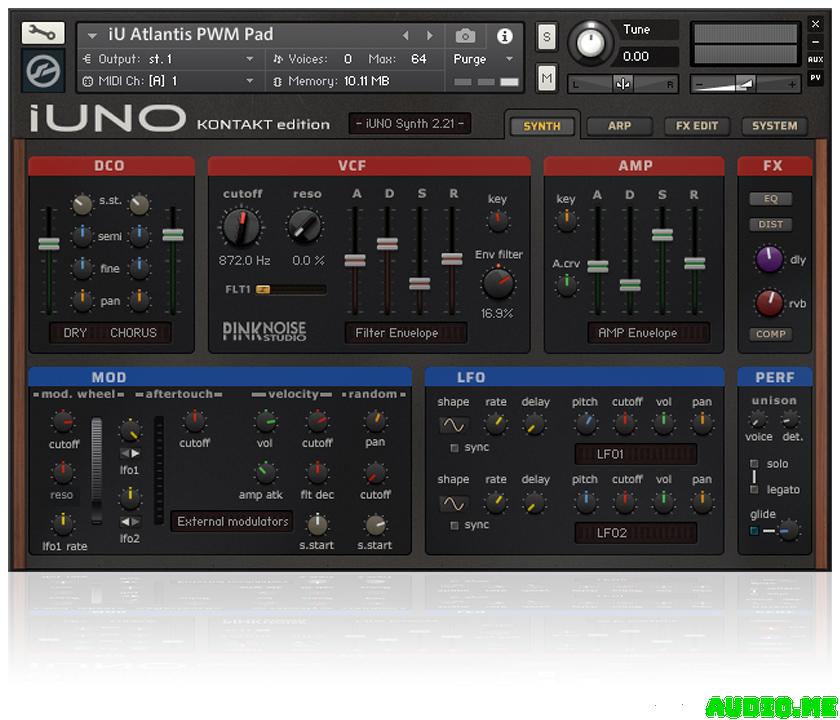Click the purple dly knob in FX
The image size is (840, 720).
tap(769, 260)
